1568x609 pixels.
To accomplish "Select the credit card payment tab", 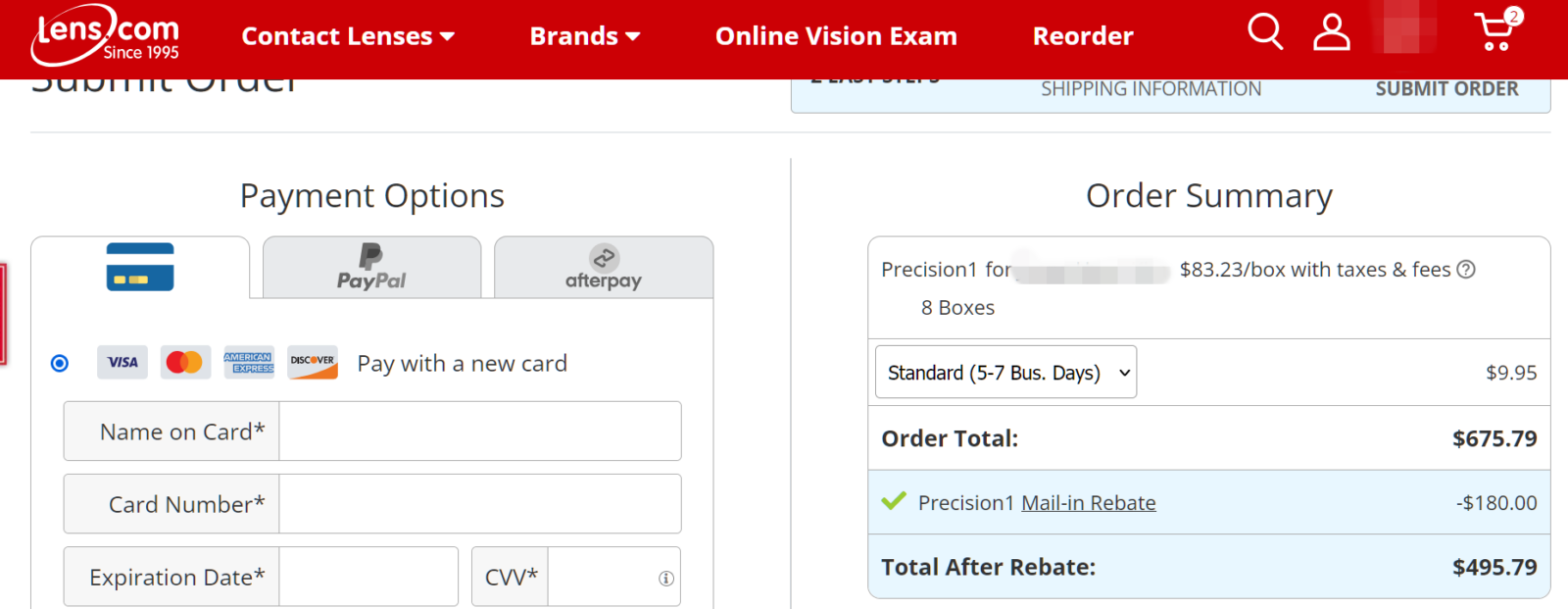I will [x=140, y=267].
